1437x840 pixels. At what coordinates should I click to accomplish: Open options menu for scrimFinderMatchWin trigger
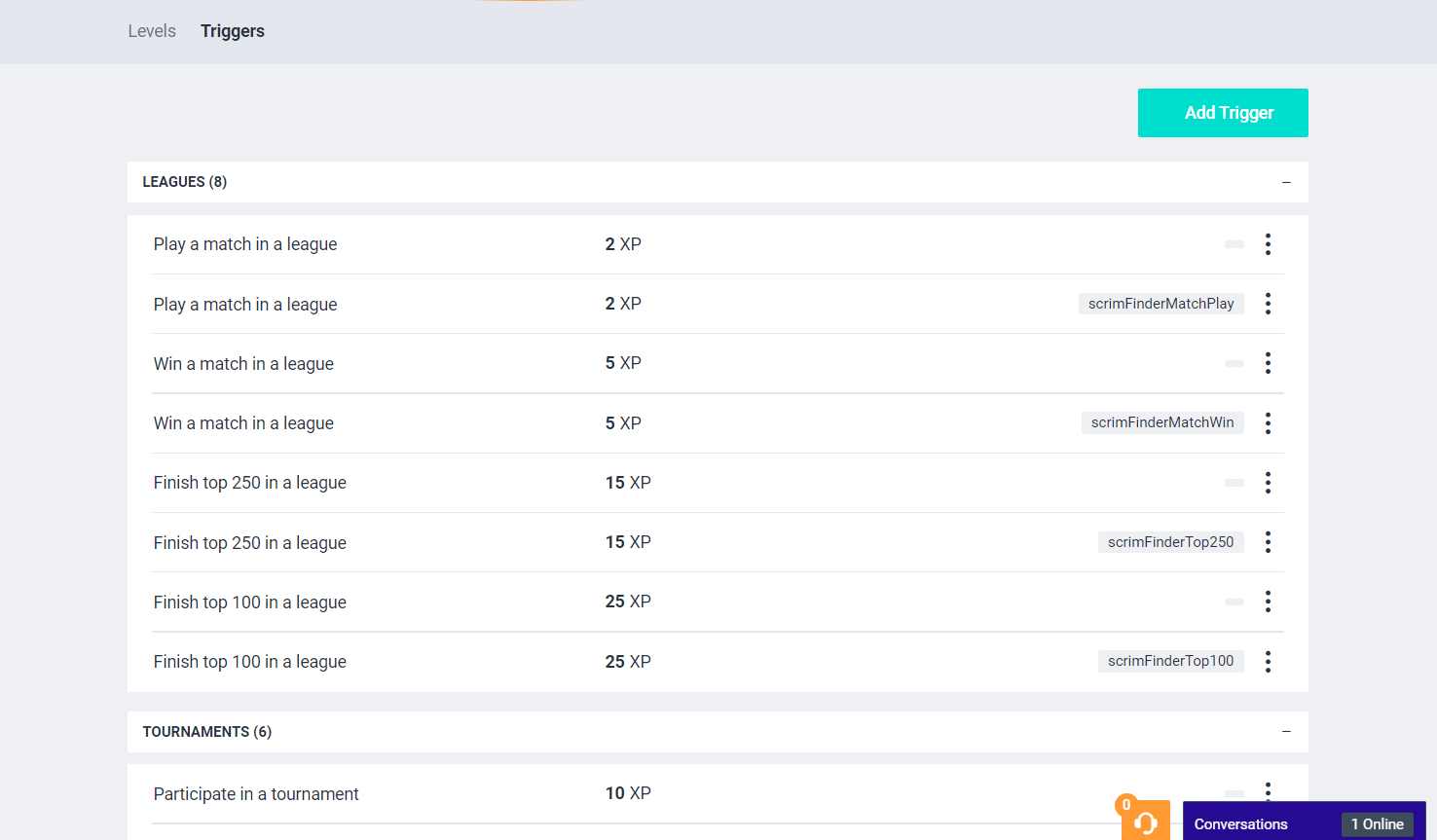pos(1268,423)
